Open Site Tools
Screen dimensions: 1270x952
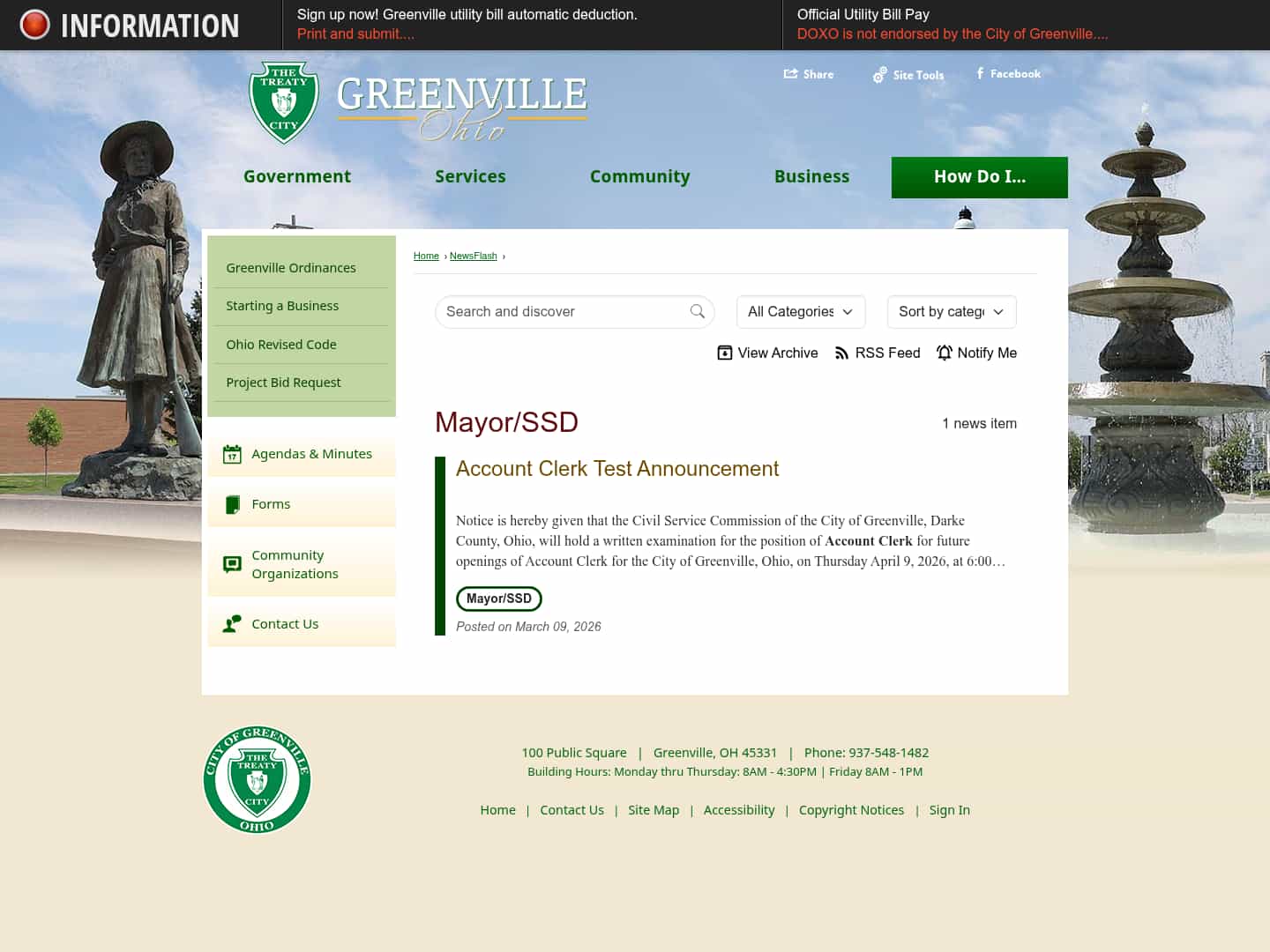pos(879,75)
